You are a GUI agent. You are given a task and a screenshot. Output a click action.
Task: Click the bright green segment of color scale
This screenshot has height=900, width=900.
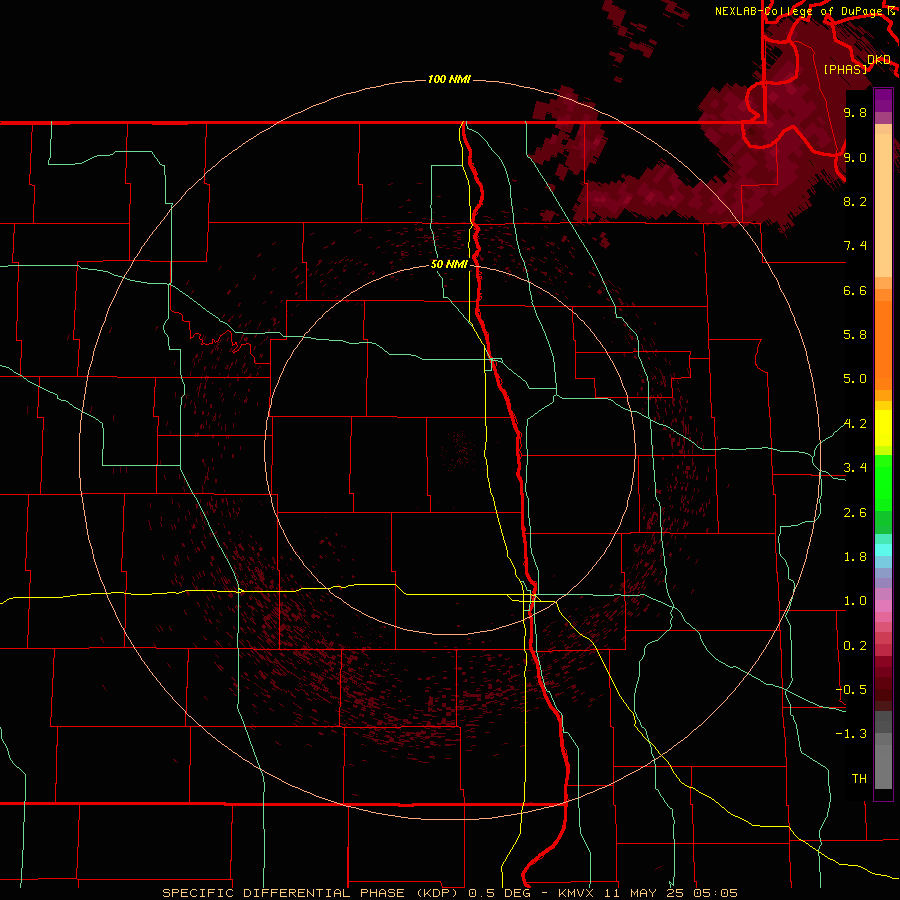click(x=883, y=483)
